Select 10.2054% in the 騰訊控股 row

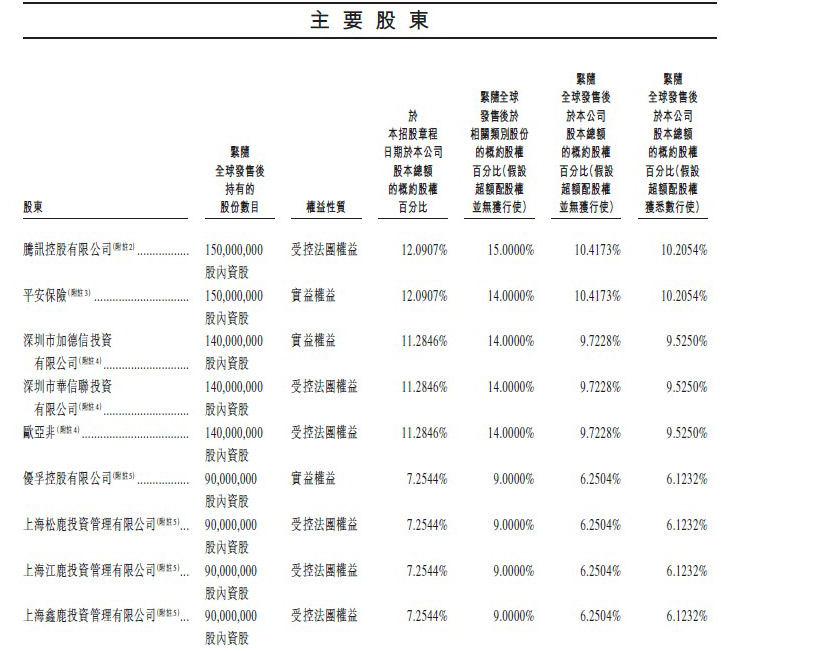click(x=684, y=250)
